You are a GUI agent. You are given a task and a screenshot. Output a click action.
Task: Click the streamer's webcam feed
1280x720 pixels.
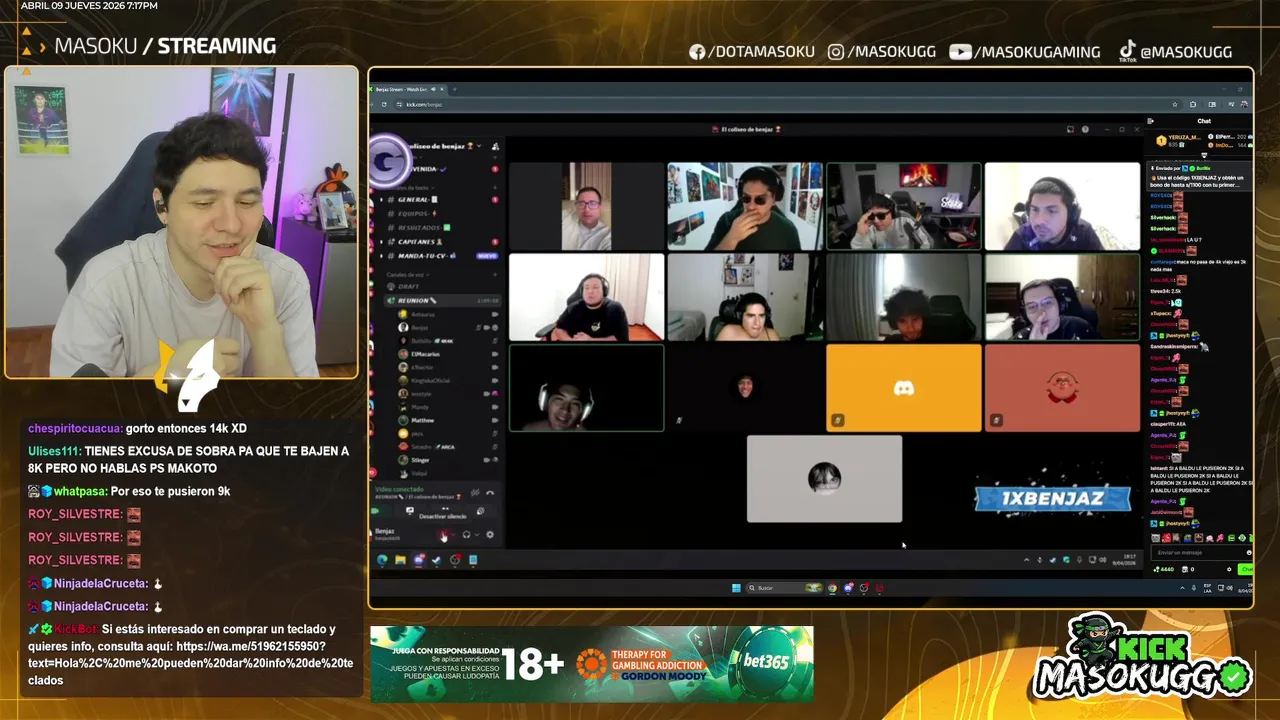point(181,223)
